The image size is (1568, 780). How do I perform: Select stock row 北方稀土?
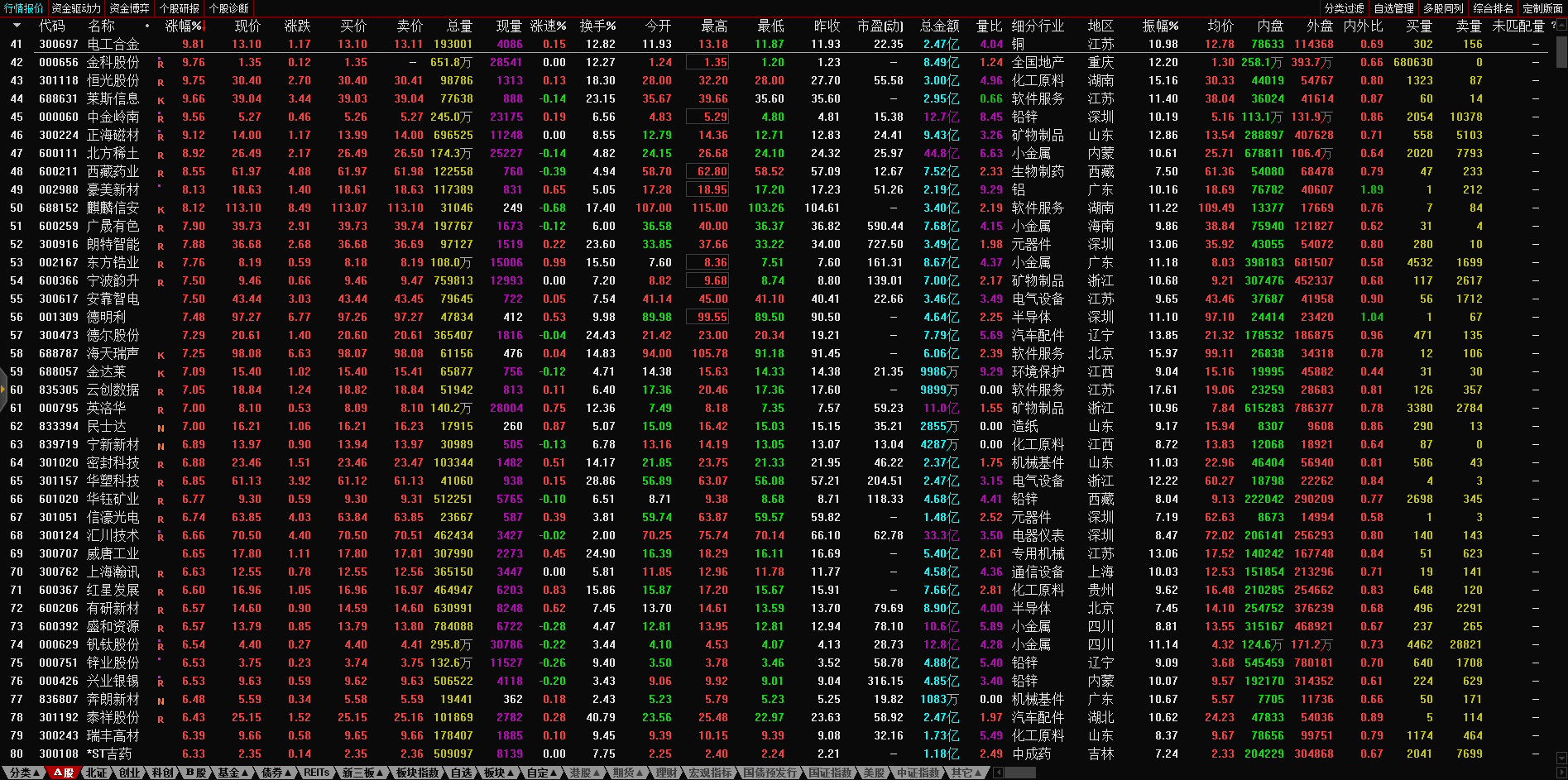point(113,153)
